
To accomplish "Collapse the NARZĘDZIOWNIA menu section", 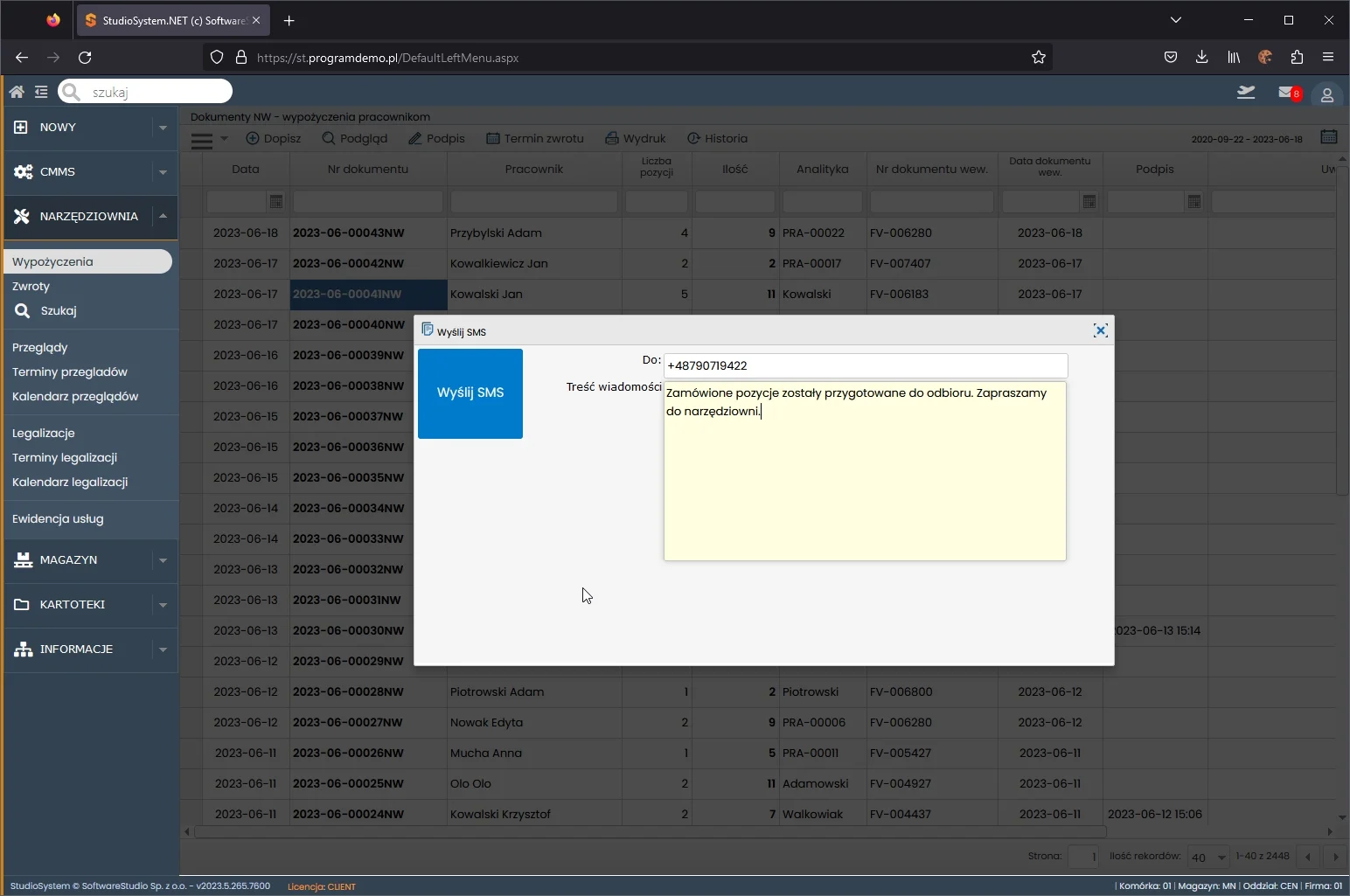I will point(163,216).
